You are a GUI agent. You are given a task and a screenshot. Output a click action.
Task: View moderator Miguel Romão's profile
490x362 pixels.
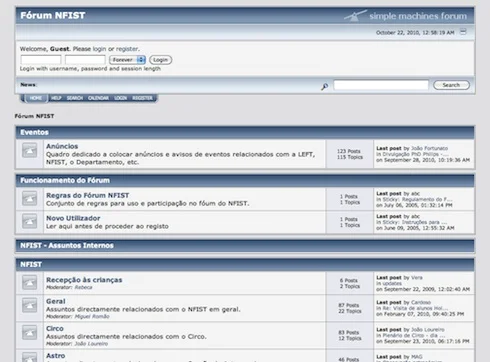click(x=92, y=316)
